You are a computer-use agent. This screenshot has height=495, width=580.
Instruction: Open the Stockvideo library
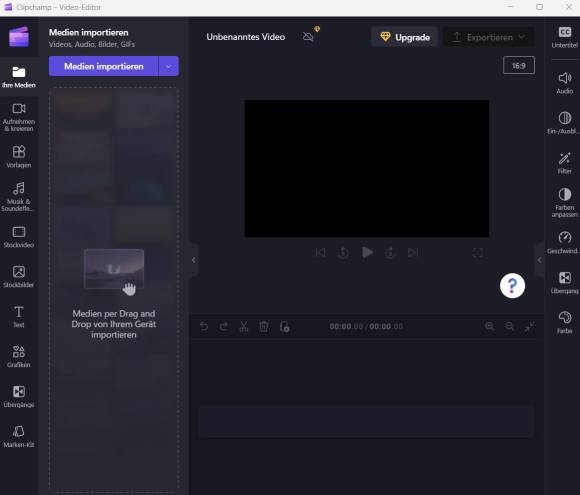point(18,237)
